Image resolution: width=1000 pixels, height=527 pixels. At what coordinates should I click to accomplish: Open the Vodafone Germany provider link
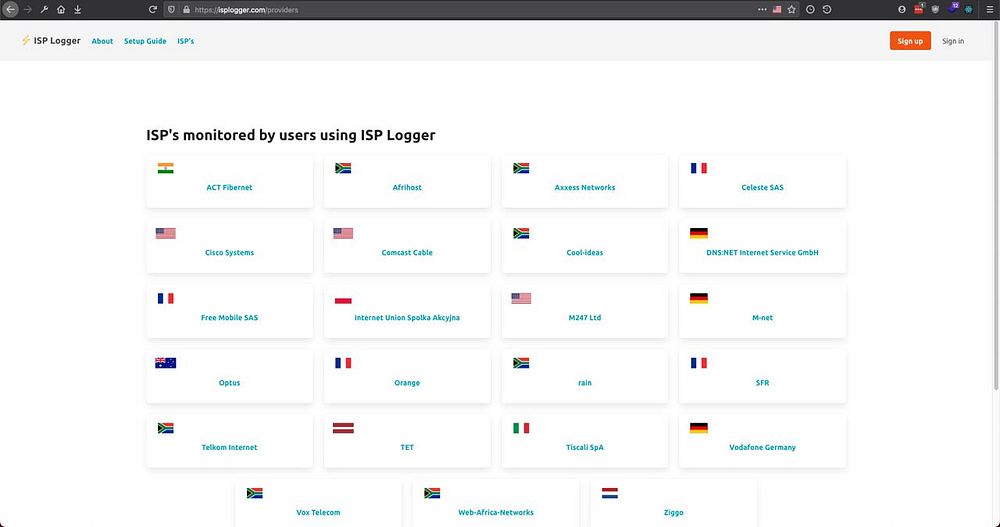pyautogui.click(x=762, y=447)
